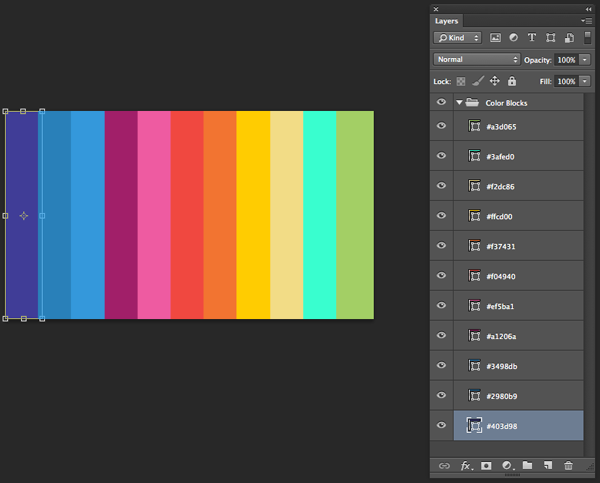Click the pink color block on canvas
The image size is (600, 483).
(x=154, y=215)
